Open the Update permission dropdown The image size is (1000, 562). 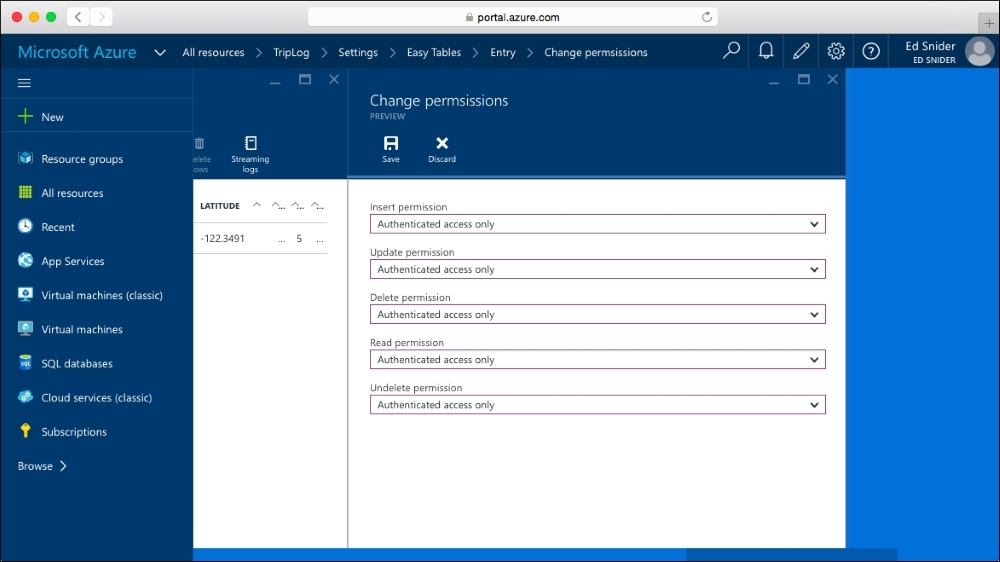click(x=598, y=269)
